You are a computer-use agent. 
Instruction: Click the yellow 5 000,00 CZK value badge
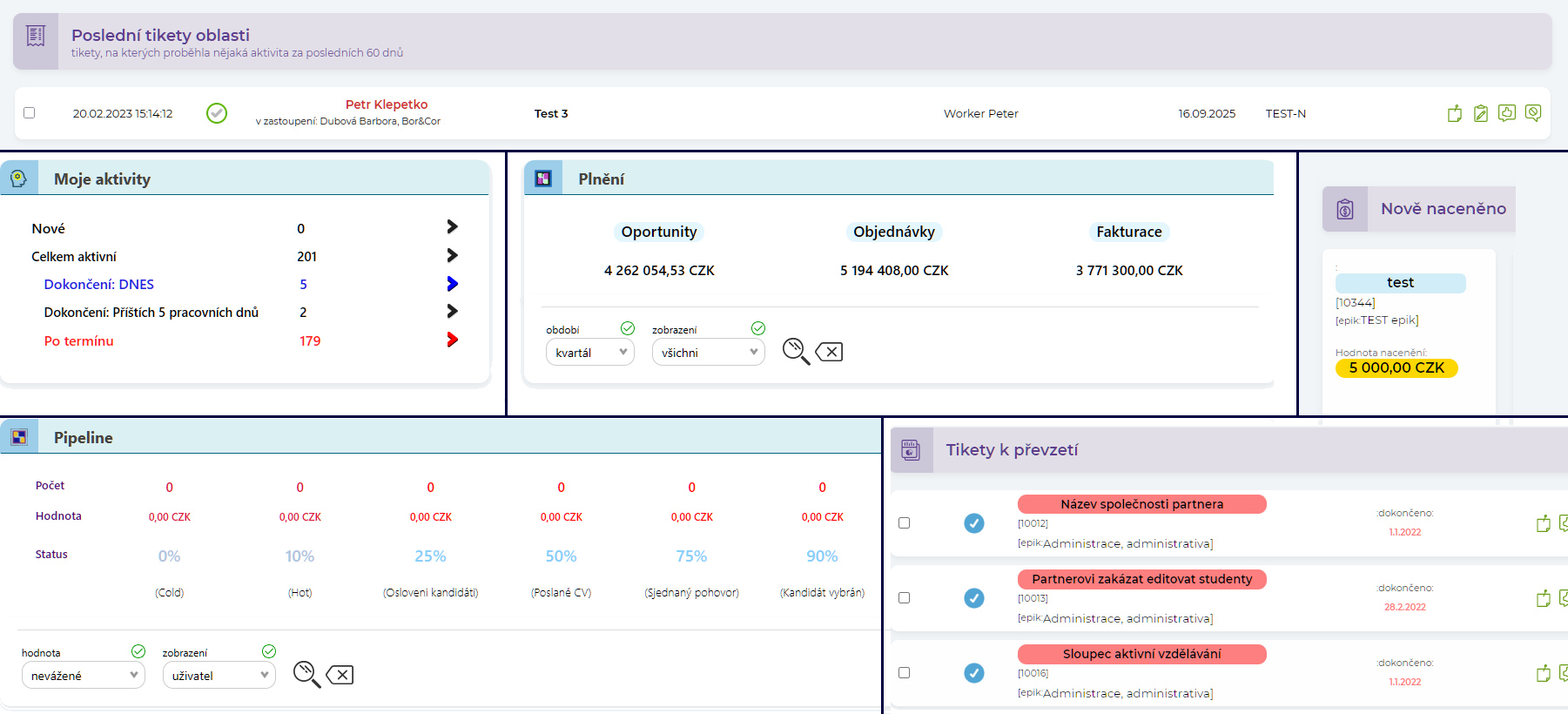point(1396,368)
